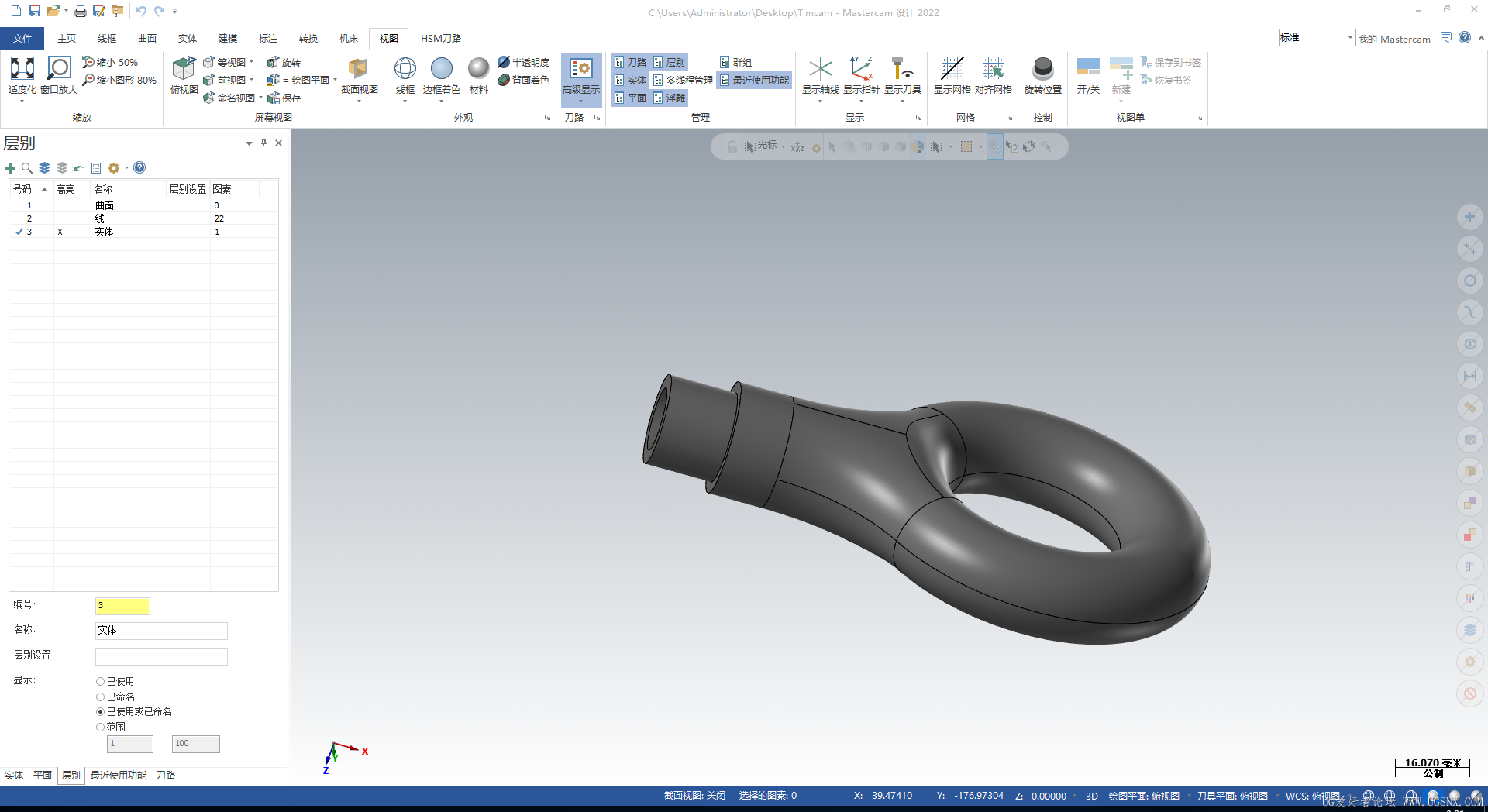The height and width of the screenshot is (812, 1488).
Task: Open the 层别 panel options dropdown arrow
Action: 249,143
